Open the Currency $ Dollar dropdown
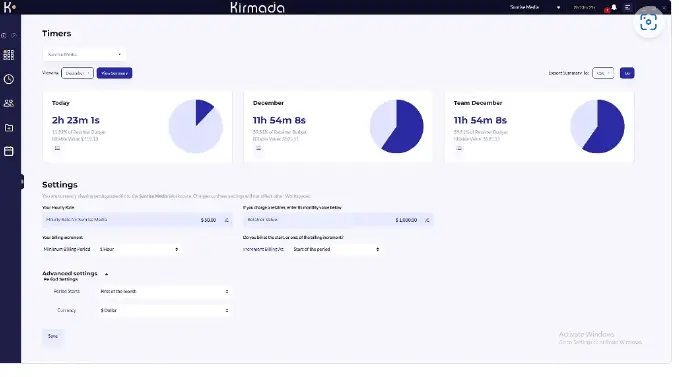 click(164, 310)
